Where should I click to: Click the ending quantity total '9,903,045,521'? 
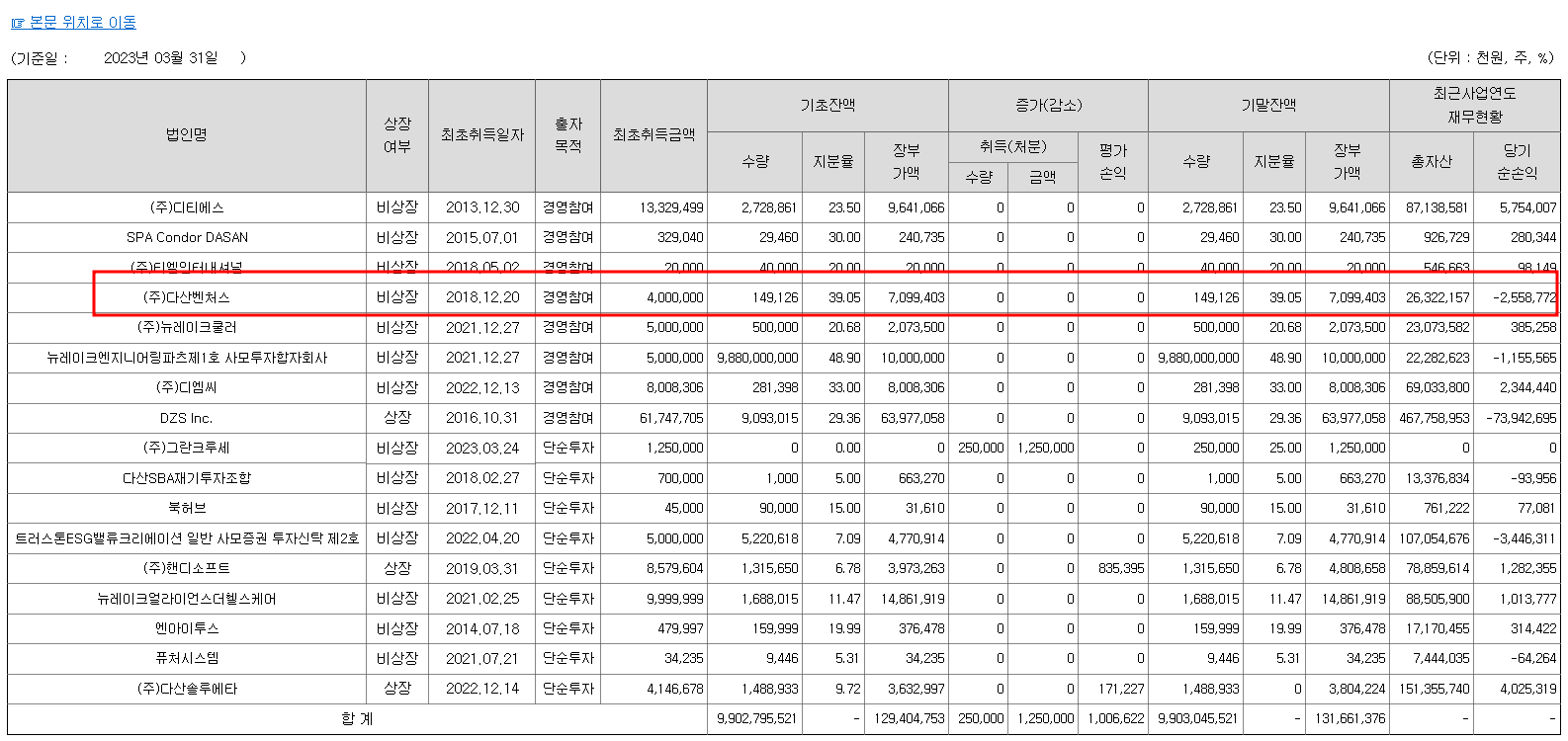[1198, 718]
